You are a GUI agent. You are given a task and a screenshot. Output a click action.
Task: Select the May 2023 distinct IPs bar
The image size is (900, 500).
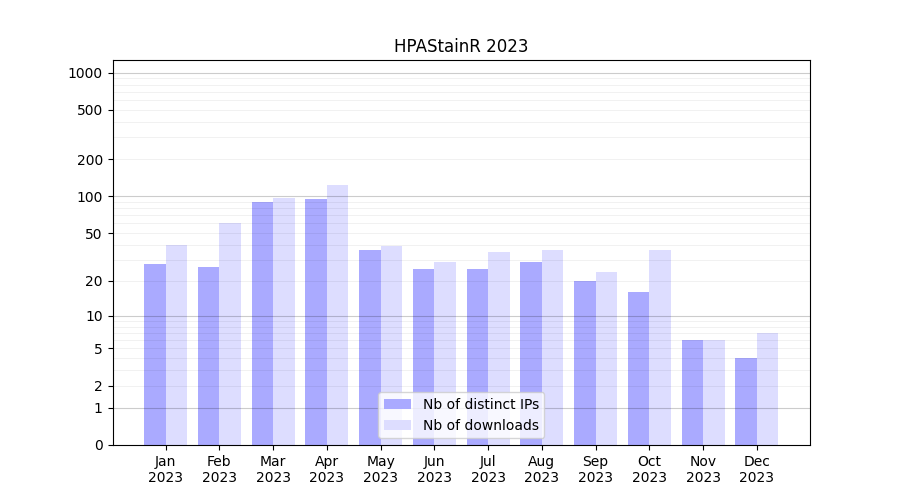(x=370, y=347)
